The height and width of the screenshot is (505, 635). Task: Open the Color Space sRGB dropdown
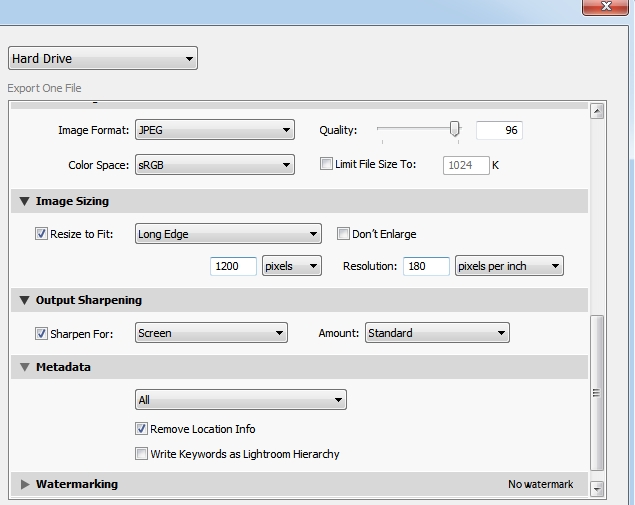(214, 164)
